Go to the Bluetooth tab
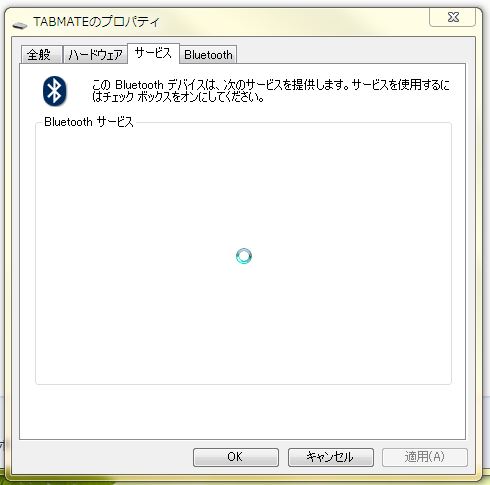This screenshot has width=490, height=485. tap(208, 55)
